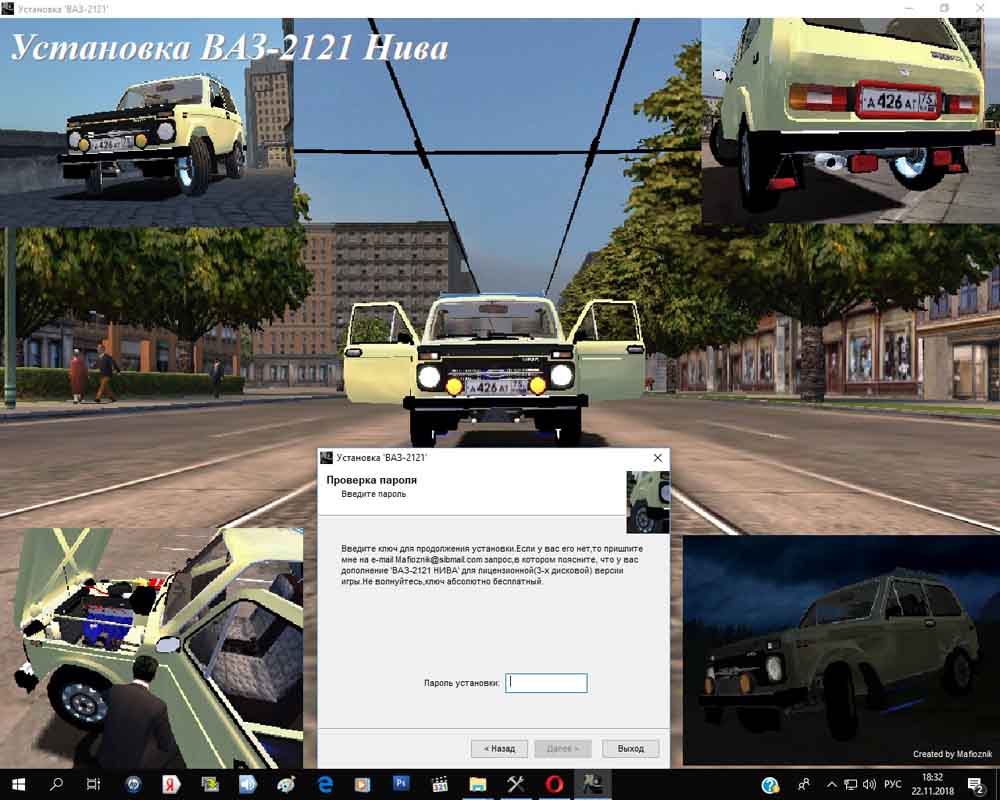Image resolution: width=1000 pixels, height=800 pixels.
Task: Open Task View on the taskbar
Action: [93, 784]
